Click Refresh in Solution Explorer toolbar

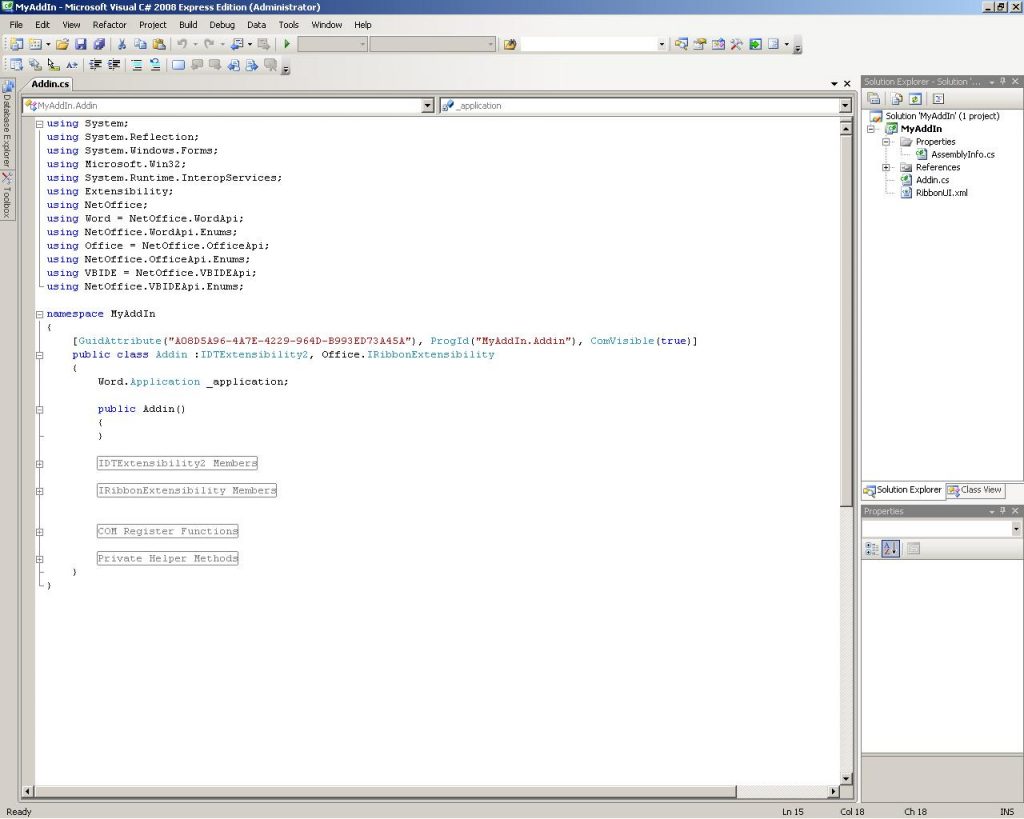915,99
